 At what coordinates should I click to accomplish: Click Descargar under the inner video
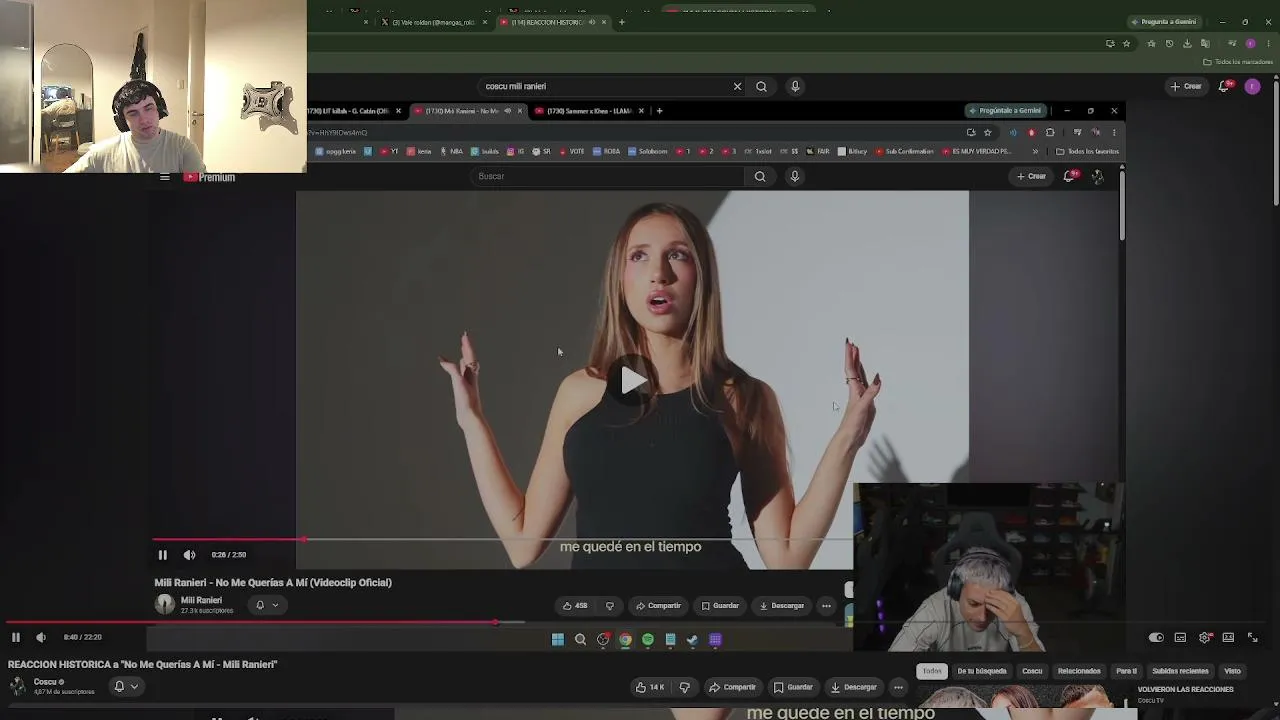coord(782,606)
